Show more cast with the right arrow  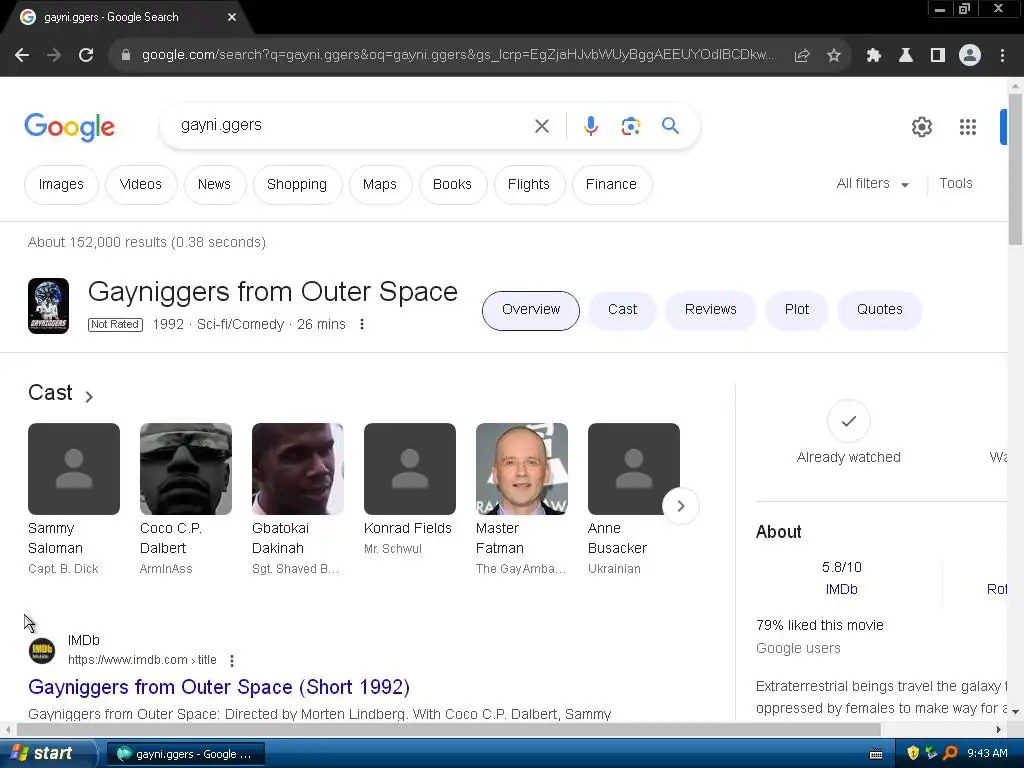tap(680, 506)
